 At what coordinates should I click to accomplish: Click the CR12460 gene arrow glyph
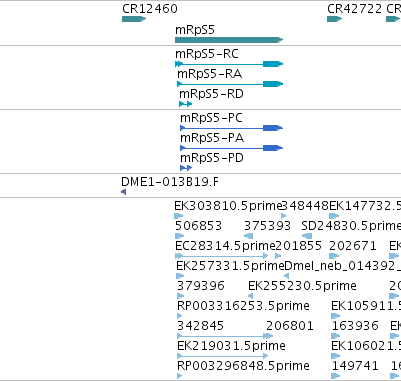click(x=134, y=19)
